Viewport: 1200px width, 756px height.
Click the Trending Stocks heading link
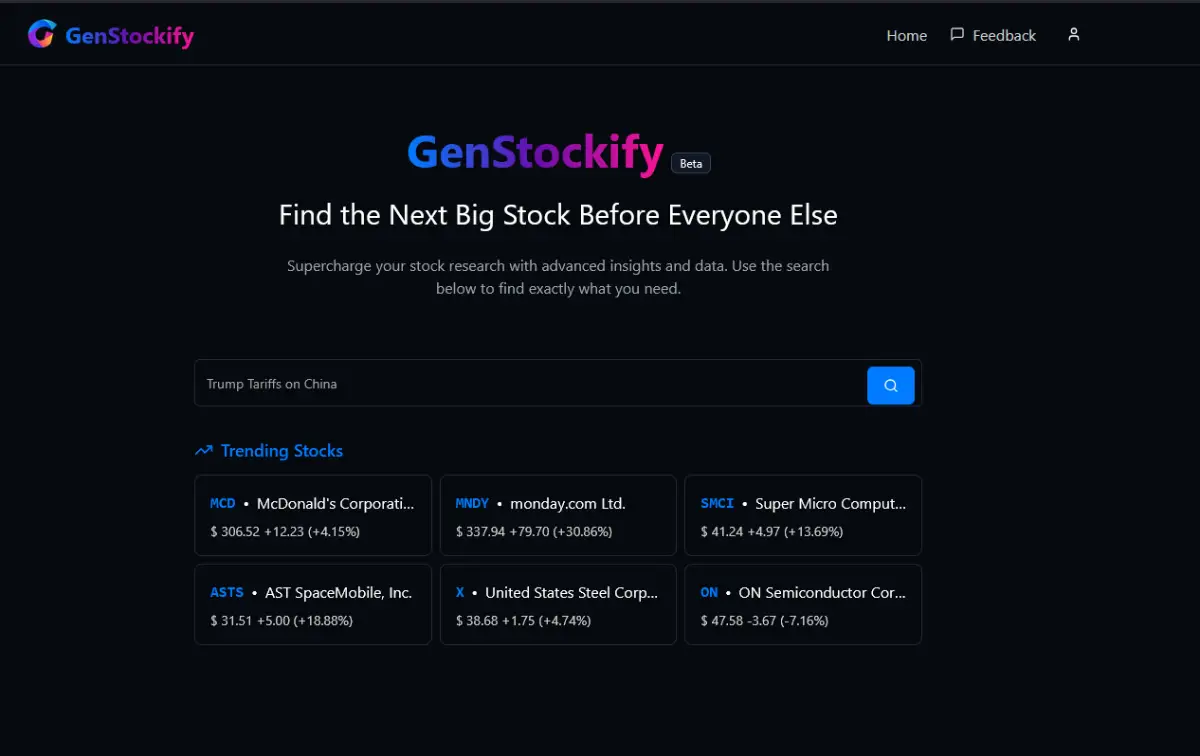pos(282,451)
